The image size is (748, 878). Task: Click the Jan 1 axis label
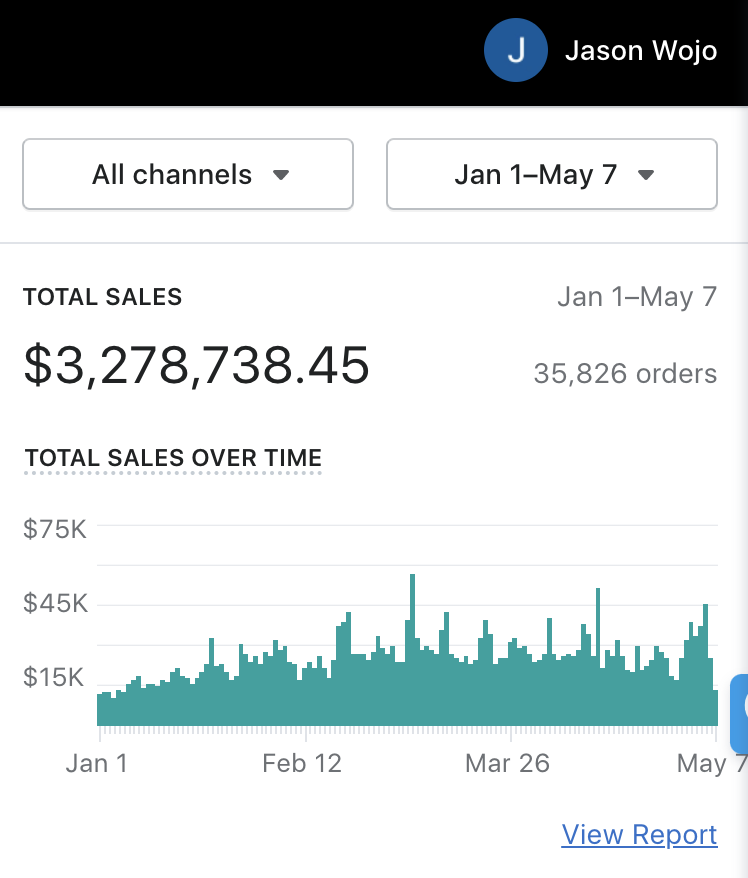point(97,763)
